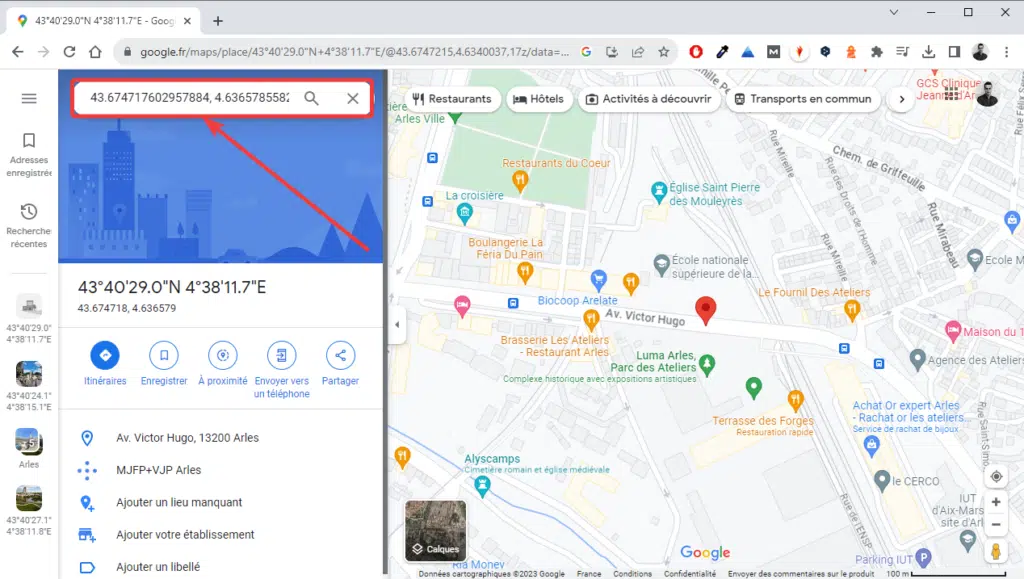Open recent searches (Recherches récentes)
The image size is (1024, 579).
click(x=29, y=226)
